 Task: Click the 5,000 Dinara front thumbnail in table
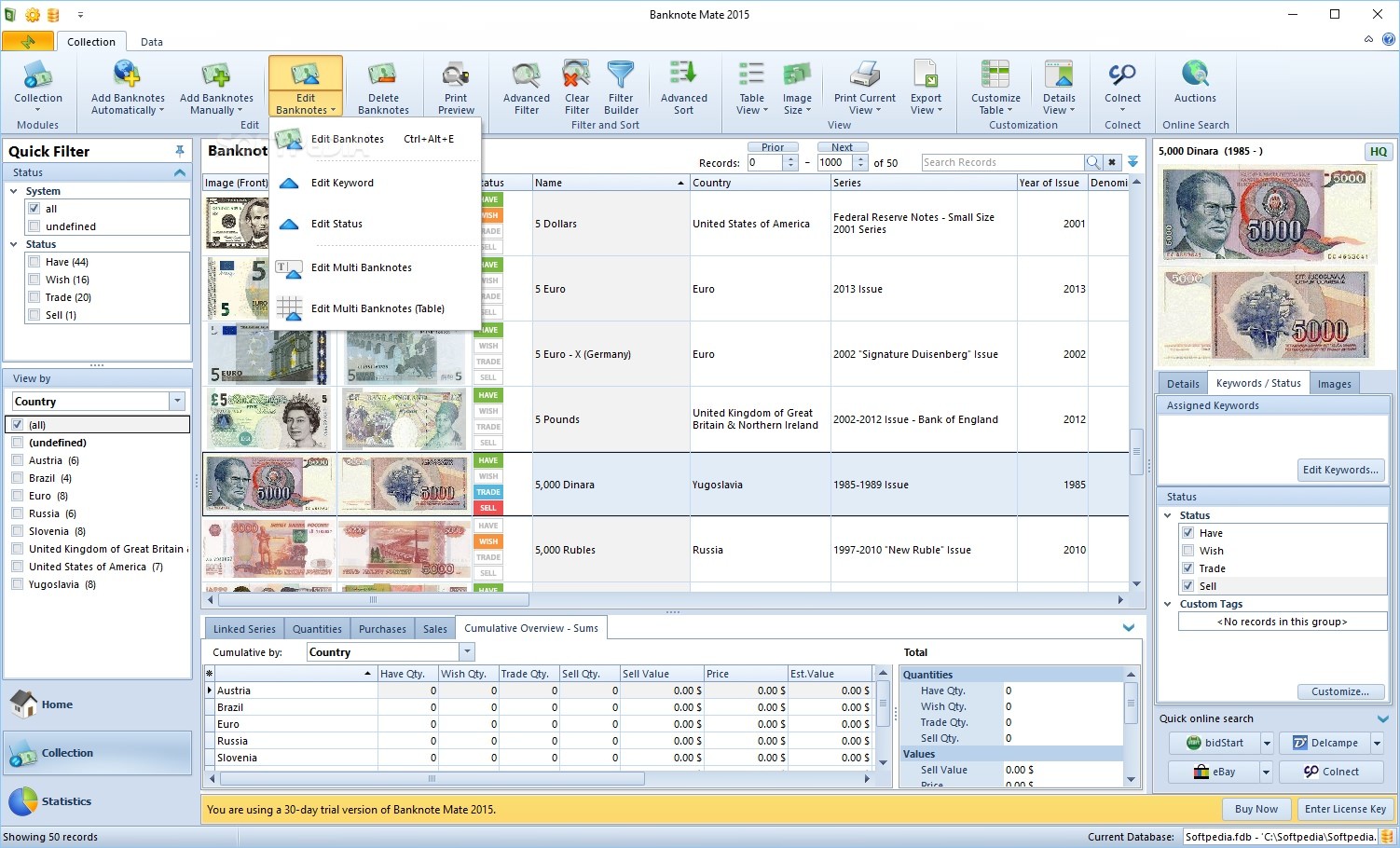268,485
